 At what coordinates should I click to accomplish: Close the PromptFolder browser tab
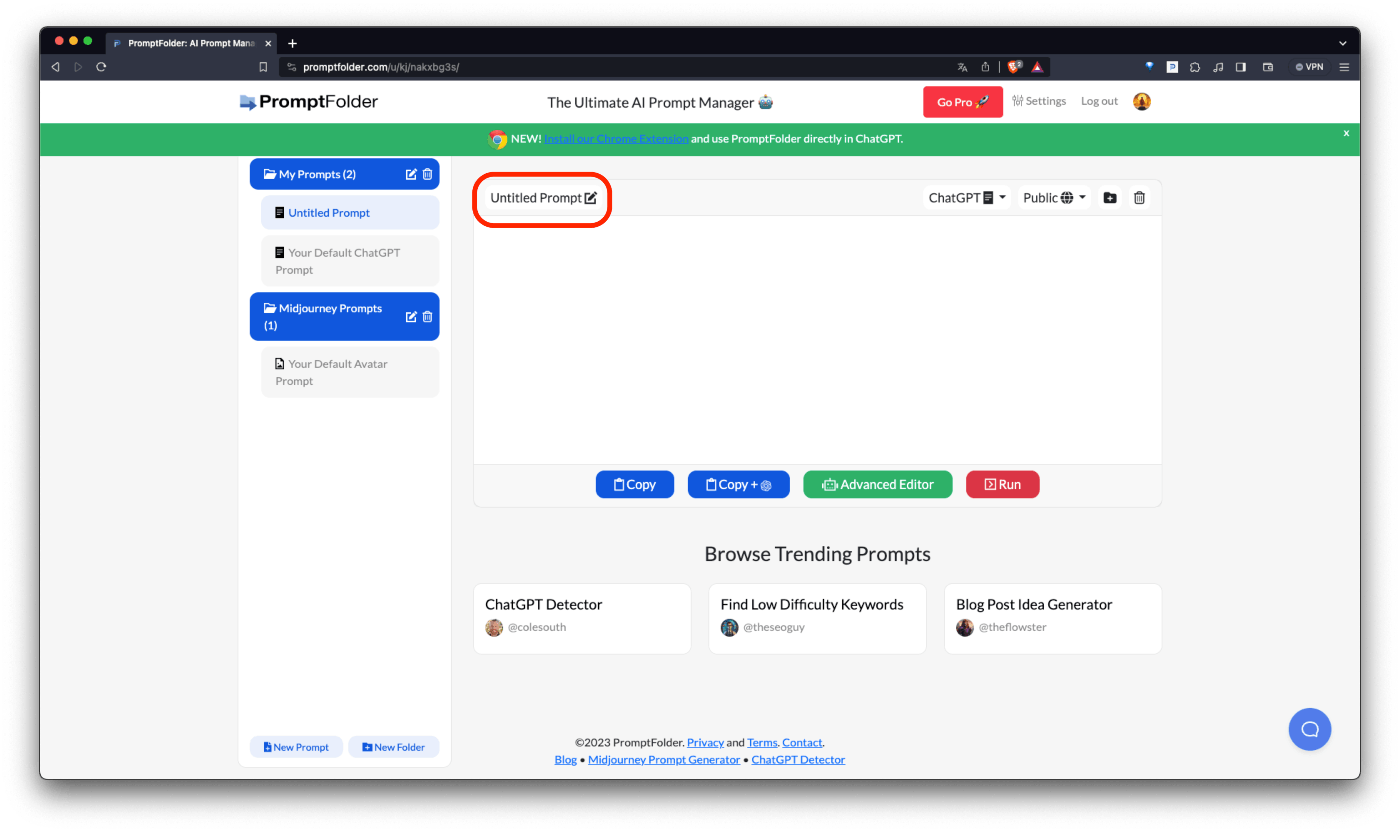tap(268, 44)
